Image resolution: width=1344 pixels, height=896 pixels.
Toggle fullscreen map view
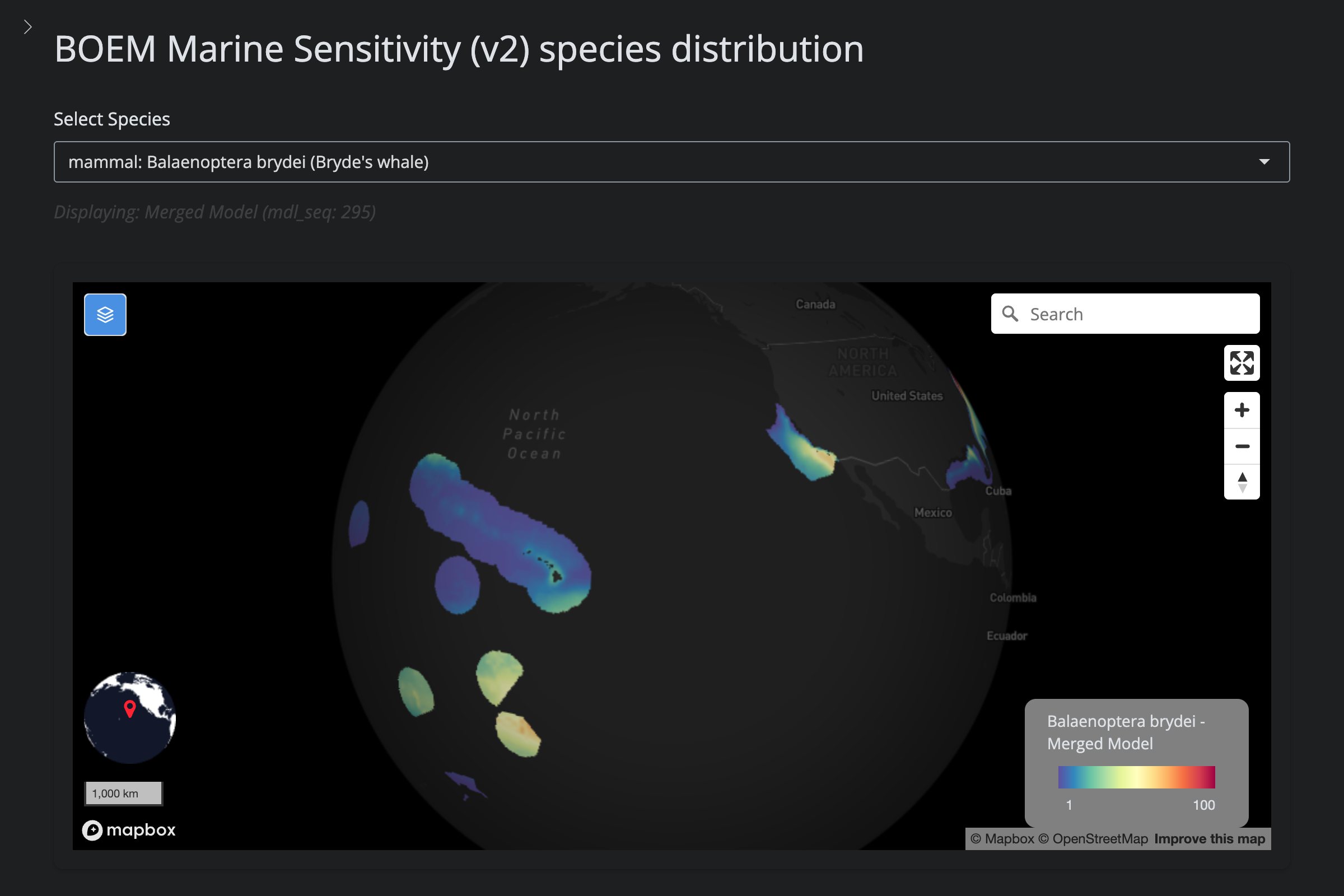[x=1241, y=363]
